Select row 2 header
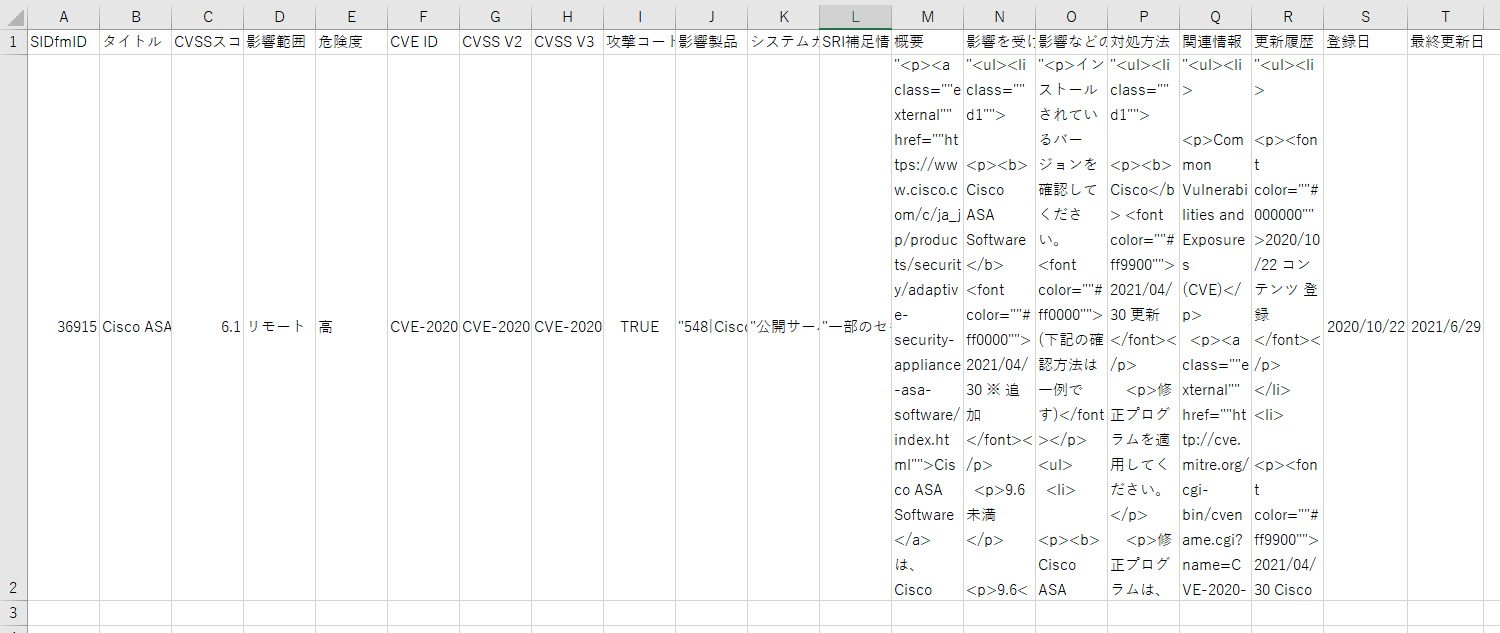 point(14,327)
